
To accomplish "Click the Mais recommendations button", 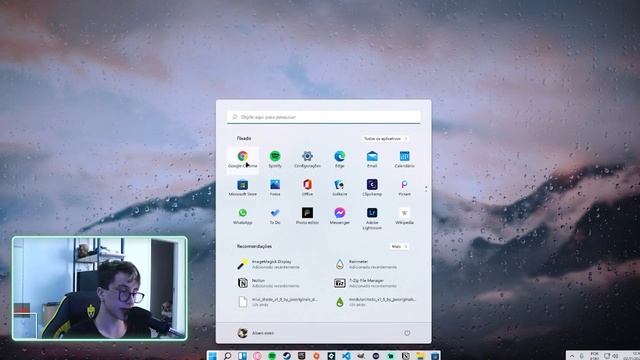I will [399, 247].
